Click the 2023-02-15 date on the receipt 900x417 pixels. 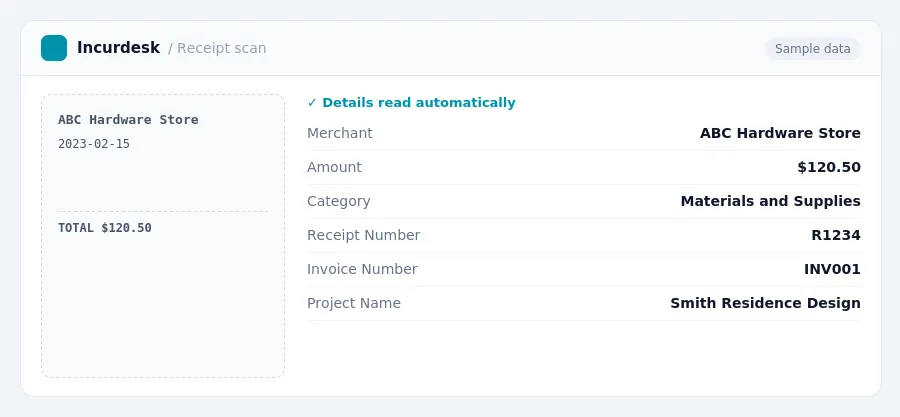94,144
